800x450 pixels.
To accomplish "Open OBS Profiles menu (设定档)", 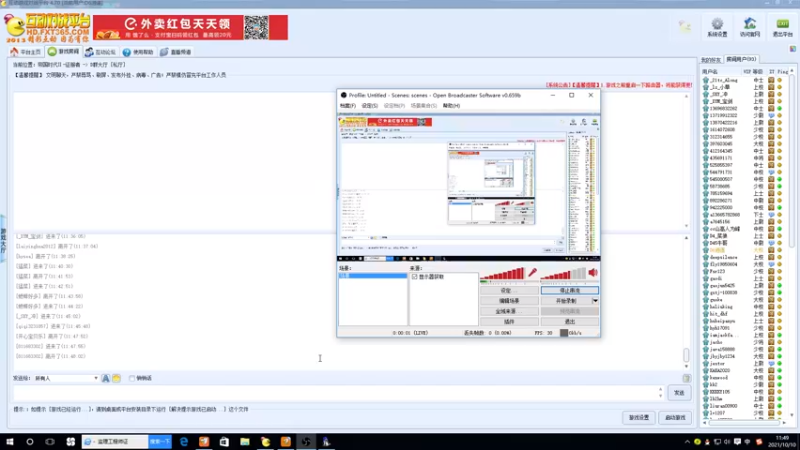I will pos(394,106).
